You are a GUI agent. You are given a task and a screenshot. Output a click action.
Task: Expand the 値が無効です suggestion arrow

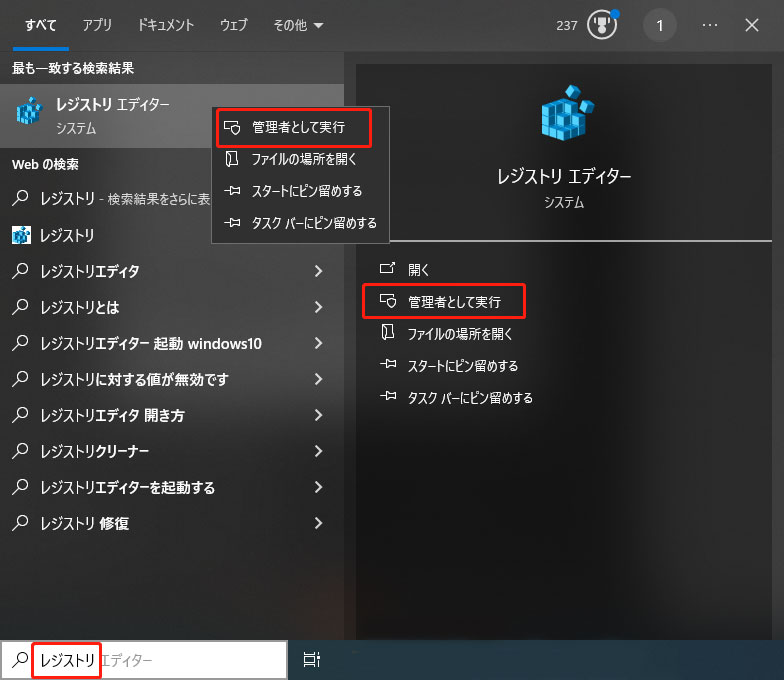coord(318,379)
